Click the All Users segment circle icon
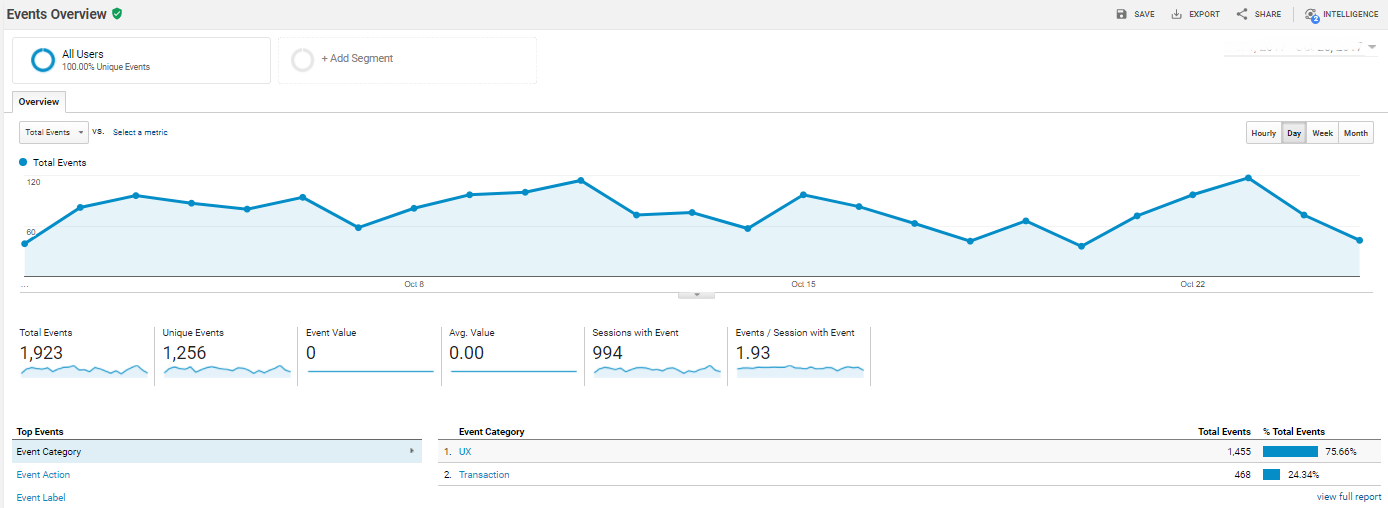The height and width of the screenshot is (508, 1388). (43, 60)
